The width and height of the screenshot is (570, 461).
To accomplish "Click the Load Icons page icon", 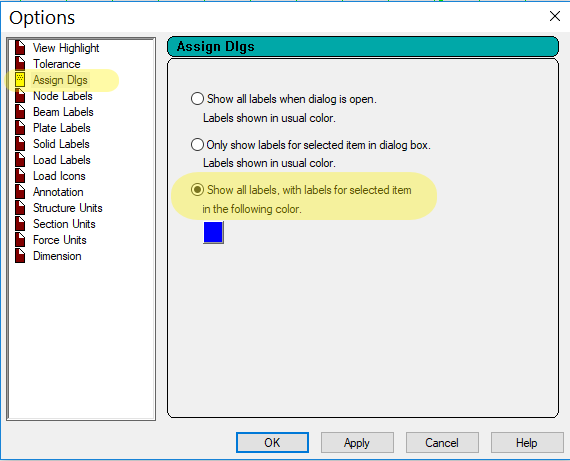I will pyautogui.click(x=20, y=176).
